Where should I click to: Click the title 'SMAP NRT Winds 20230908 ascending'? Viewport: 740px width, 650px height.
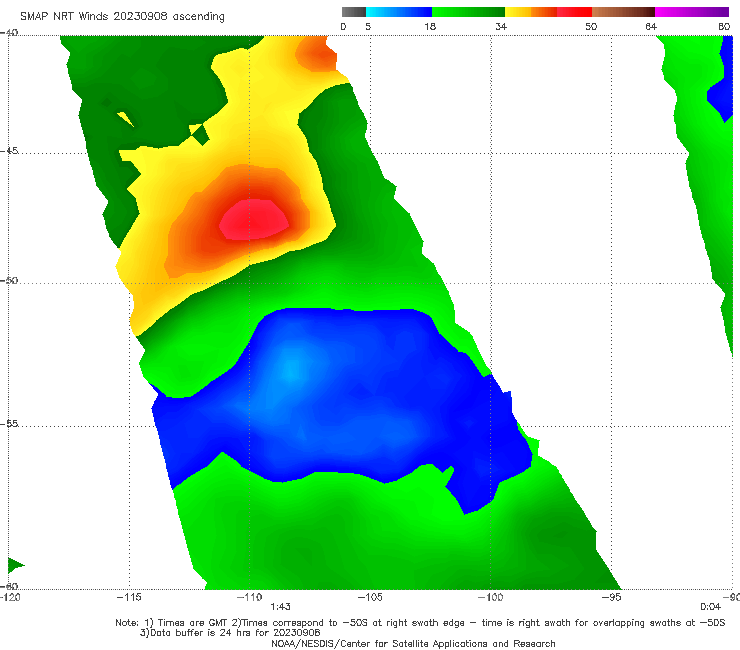point(122,17)
